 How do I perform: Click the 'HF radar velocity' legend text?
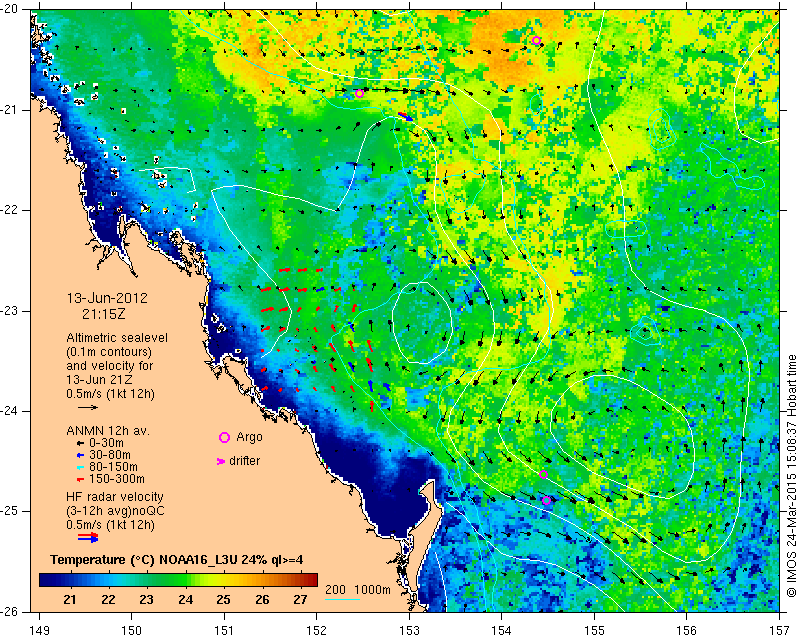[x=115, y=497]
